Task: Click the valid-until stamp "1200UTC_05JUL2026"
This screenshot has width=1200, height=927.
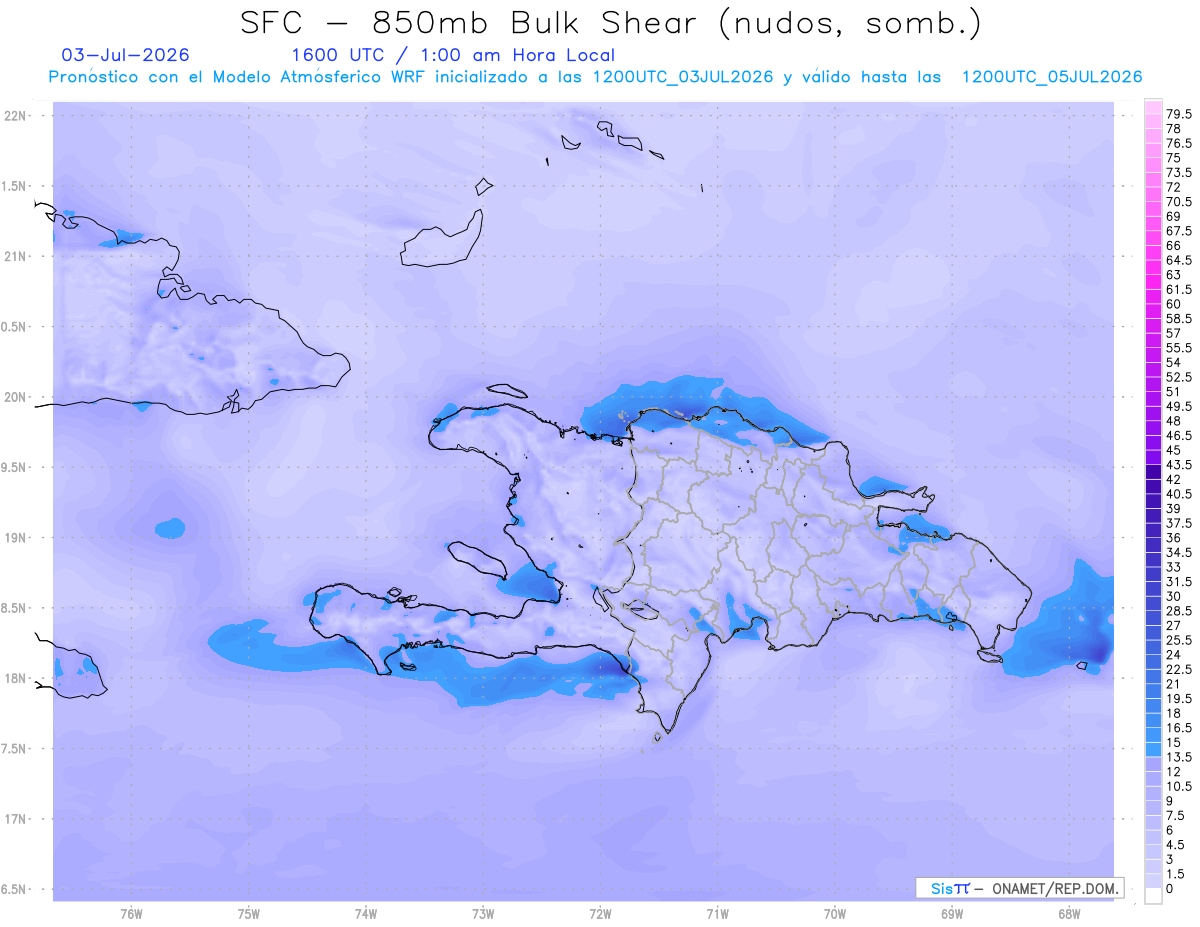Action: pyautogui.click(x=1051, y=77)
